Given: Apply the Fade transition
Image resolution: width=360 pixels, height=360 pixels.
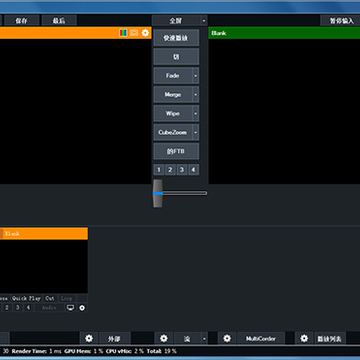Looking at the screenshot, I should (173, 76).
